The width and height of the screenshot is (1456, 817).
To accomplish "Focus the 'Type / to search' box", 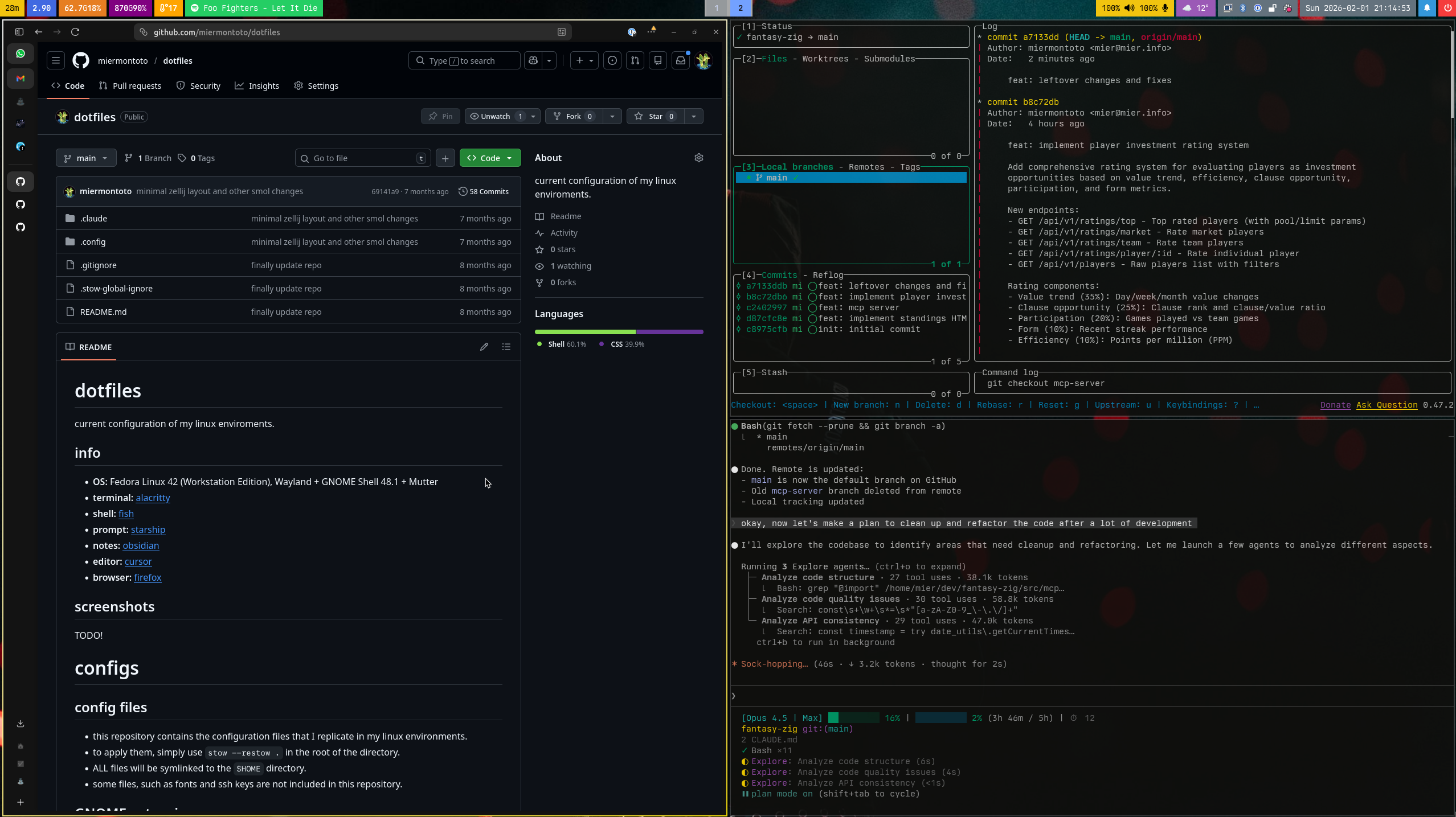I will (x=464, y=60).
